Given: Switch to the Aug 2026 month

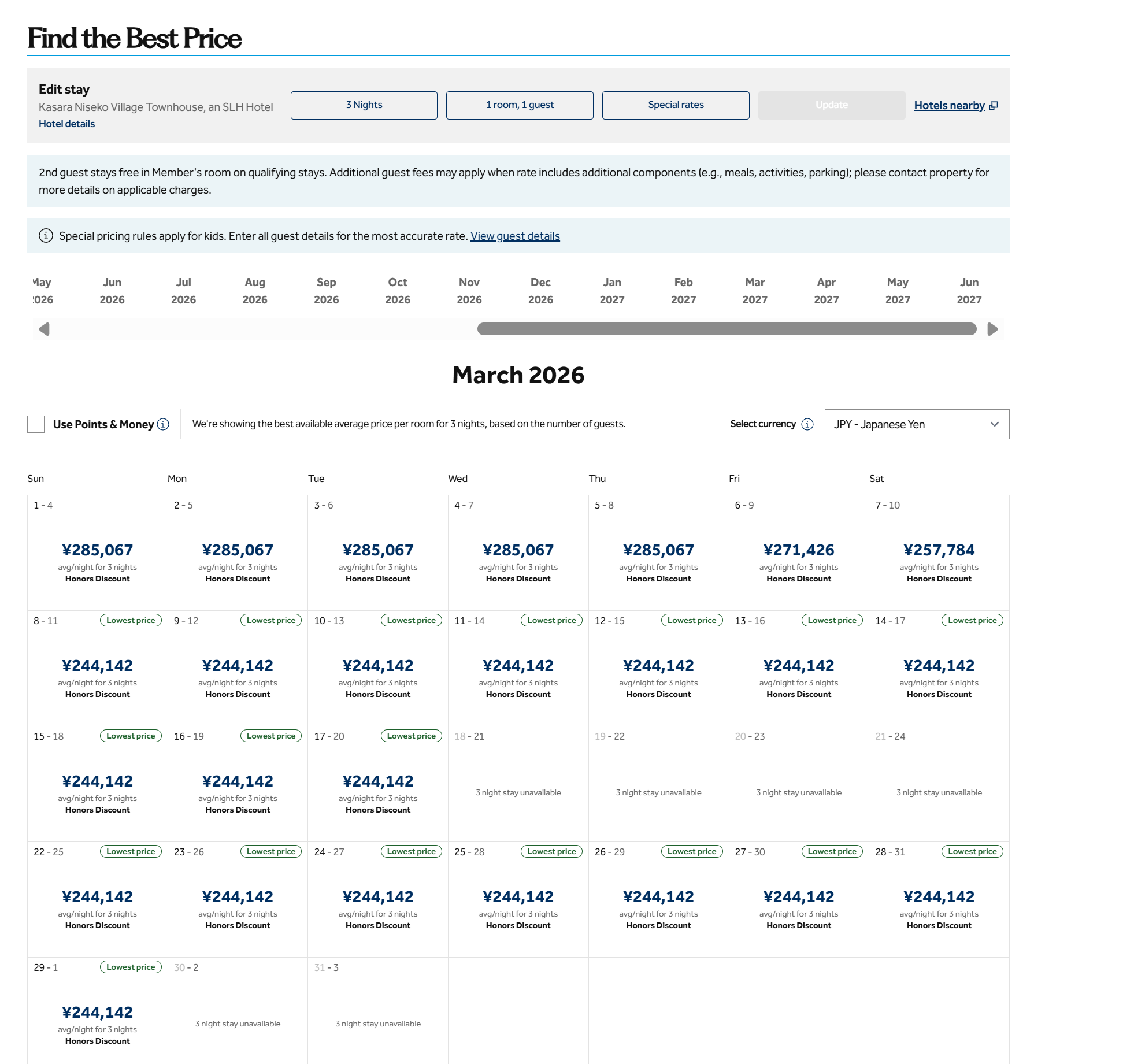Looking at the screenshot, I should pyautogui.click(x=255, y=291).
